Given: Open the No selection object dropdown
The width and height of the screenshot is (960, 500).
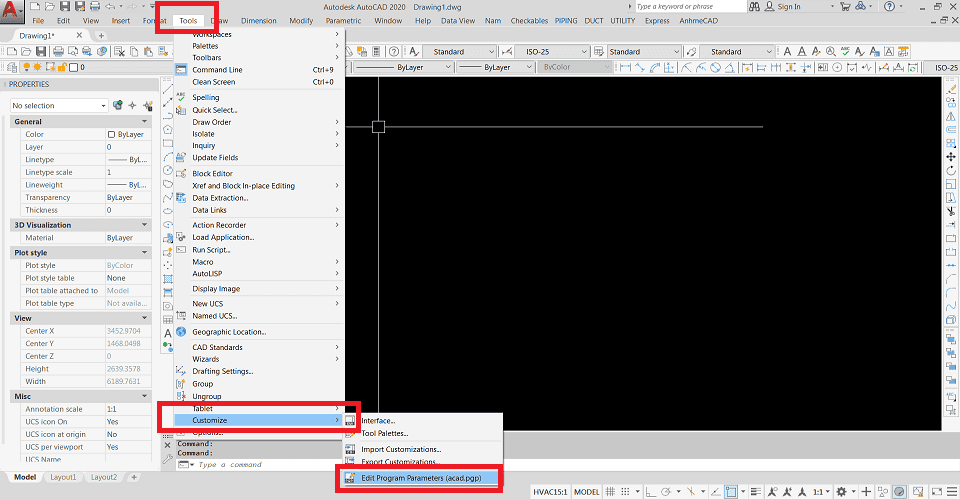Looking at the screenshot, I should (x=59, y=106).
